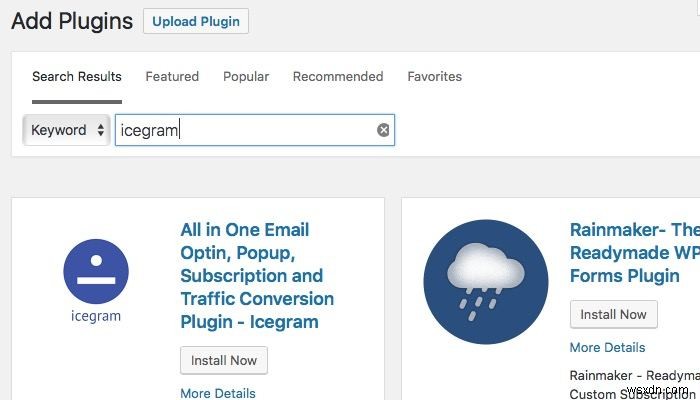Clear the icegram search text
The image size is (700, 400).
tap(383, 130)
